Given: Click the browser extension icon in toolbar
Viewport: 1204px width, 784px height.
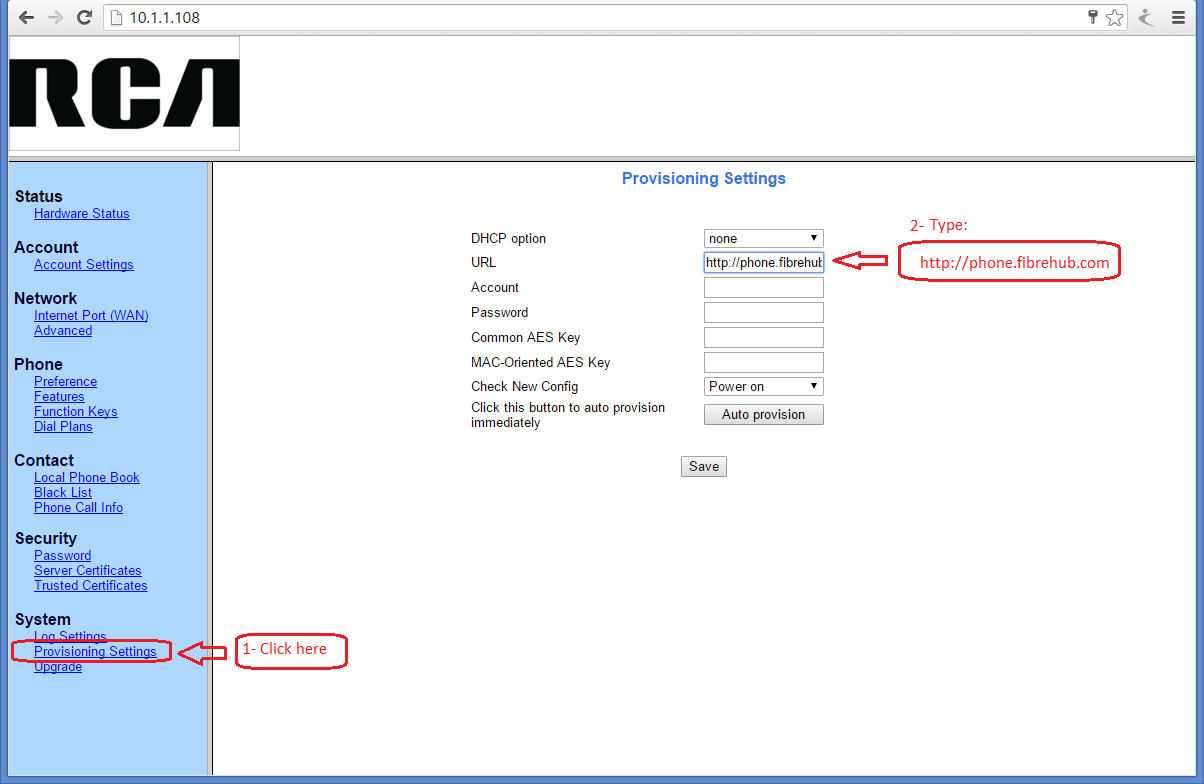Looking at the screenshot, I should [1147, 18].
